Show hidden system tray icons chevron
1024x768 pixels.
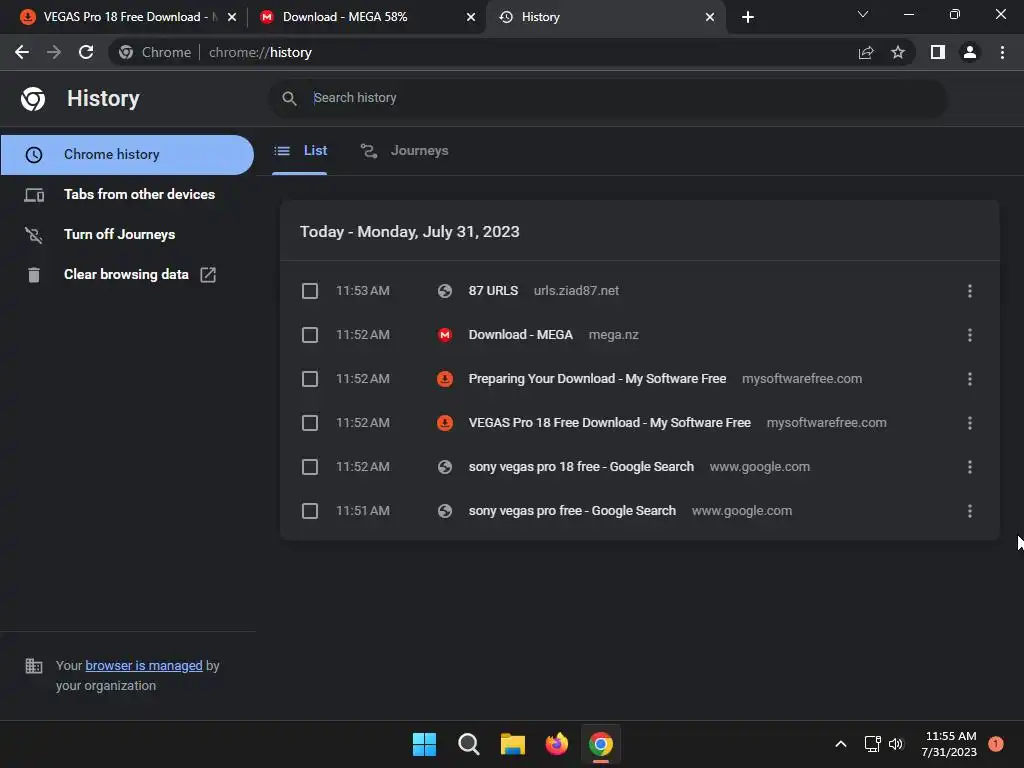(x=841, y=744)
